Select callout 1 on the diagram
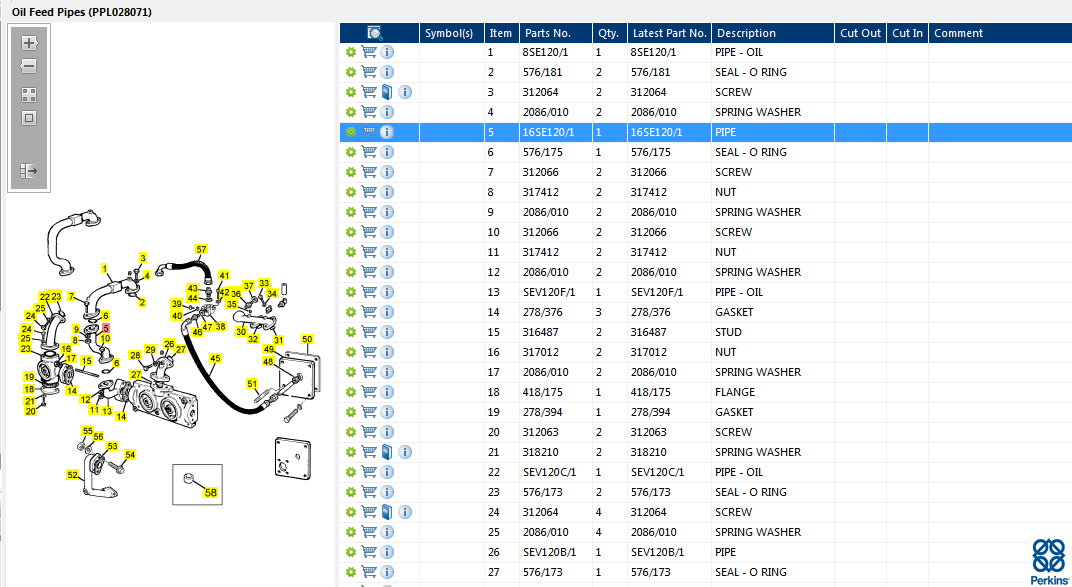This screenshot has height=587, width=1072. pyautogui.click(x=105, y=268)
